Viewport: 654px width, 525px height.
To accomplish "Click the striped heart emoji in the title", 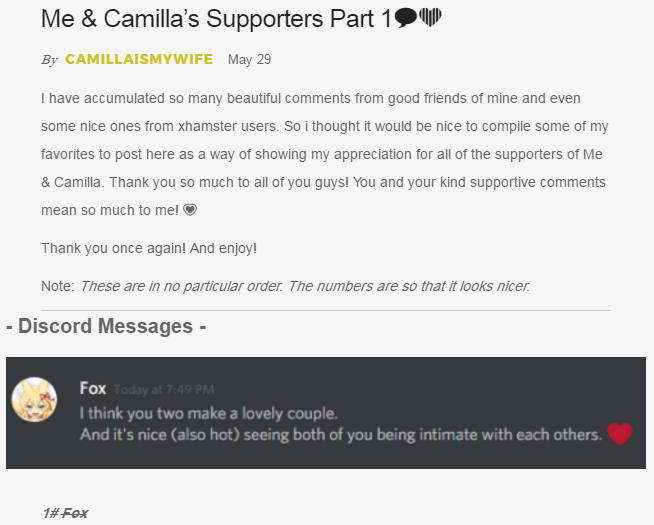I will [x=430, y=17].
